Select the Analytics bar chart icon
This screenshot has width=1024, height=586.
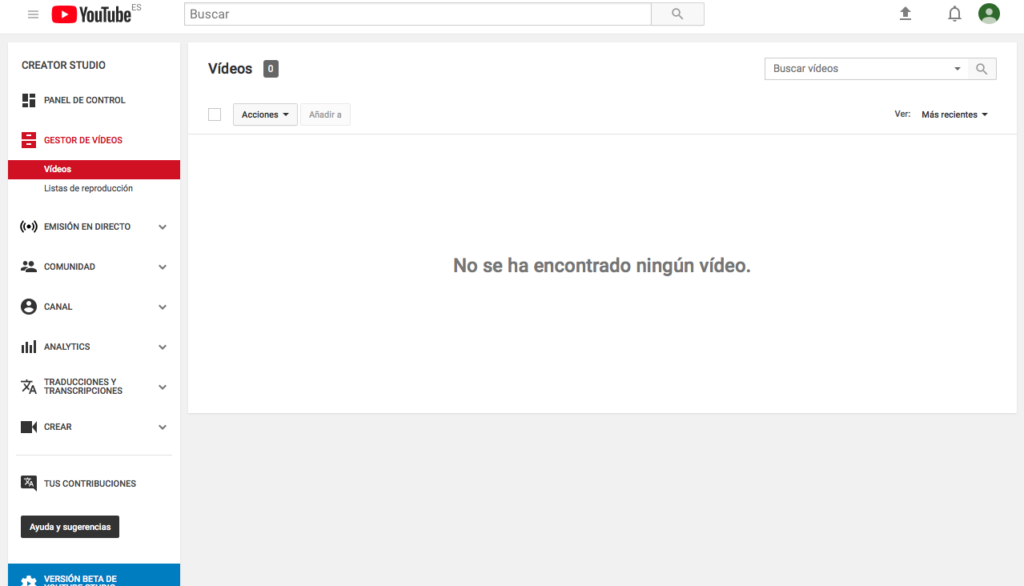tap(27, 346)
